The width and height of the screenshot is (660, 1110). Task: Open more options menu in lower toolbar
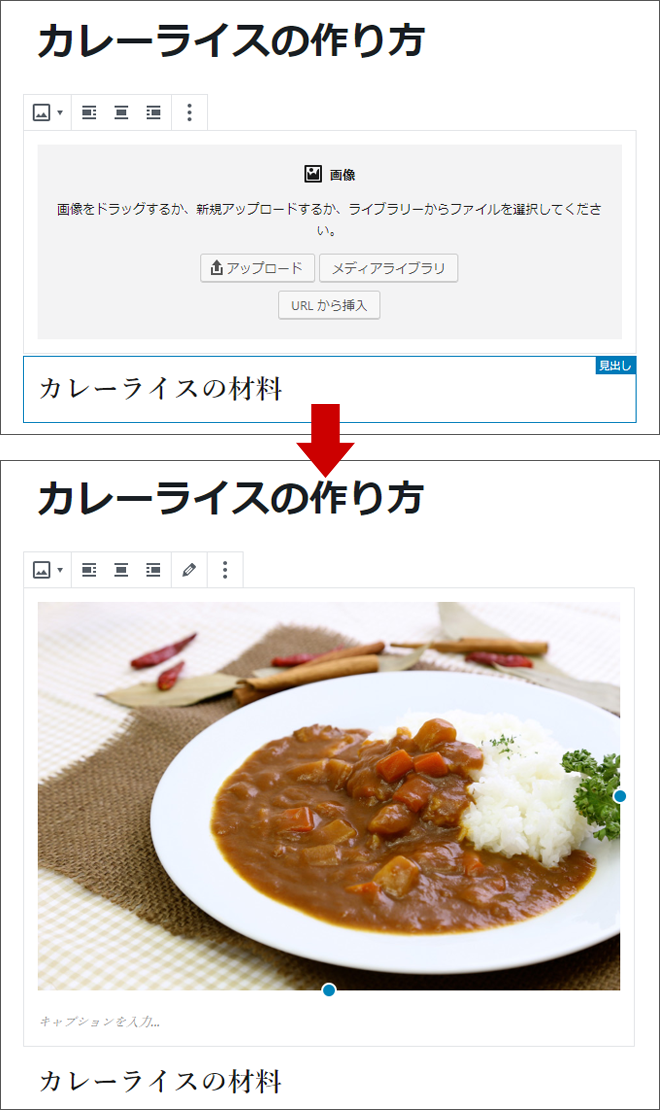pos(225,570)
